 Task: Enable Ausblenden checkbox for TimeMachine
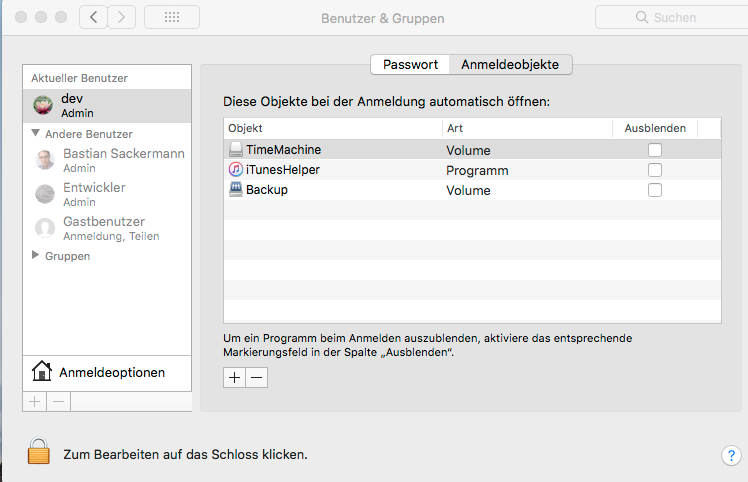(x=655, y=150)
